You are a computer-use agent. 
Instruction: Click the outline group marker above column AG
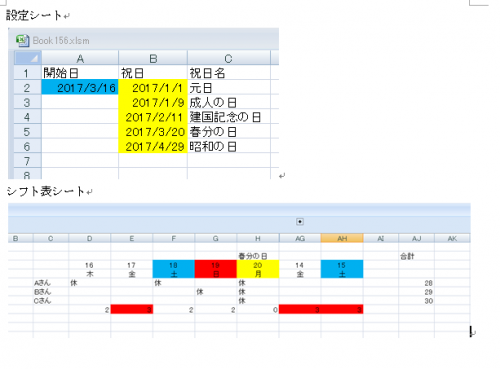[x=300, y=222]
